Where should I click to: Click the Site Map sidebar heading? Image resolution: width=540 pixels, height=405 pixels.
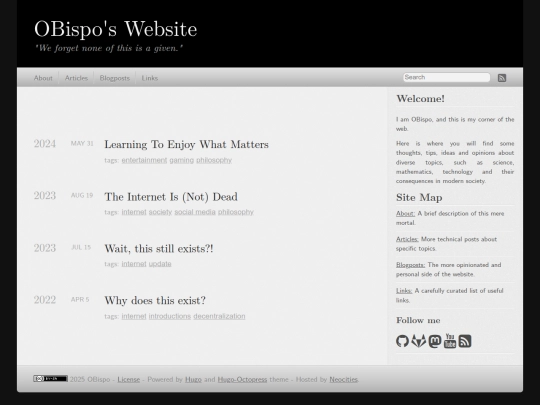[x=419, y=198]
